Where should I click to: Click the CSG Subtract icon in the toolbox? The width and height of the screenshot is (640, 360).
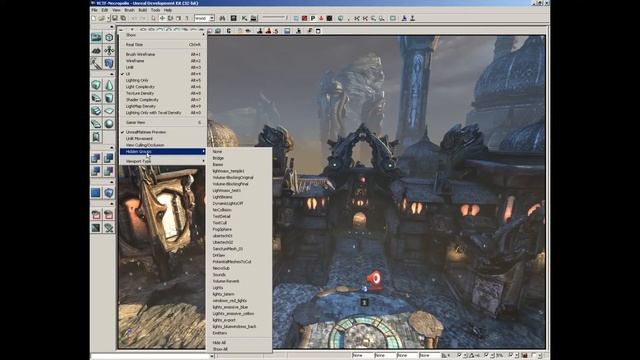point(109,158)
